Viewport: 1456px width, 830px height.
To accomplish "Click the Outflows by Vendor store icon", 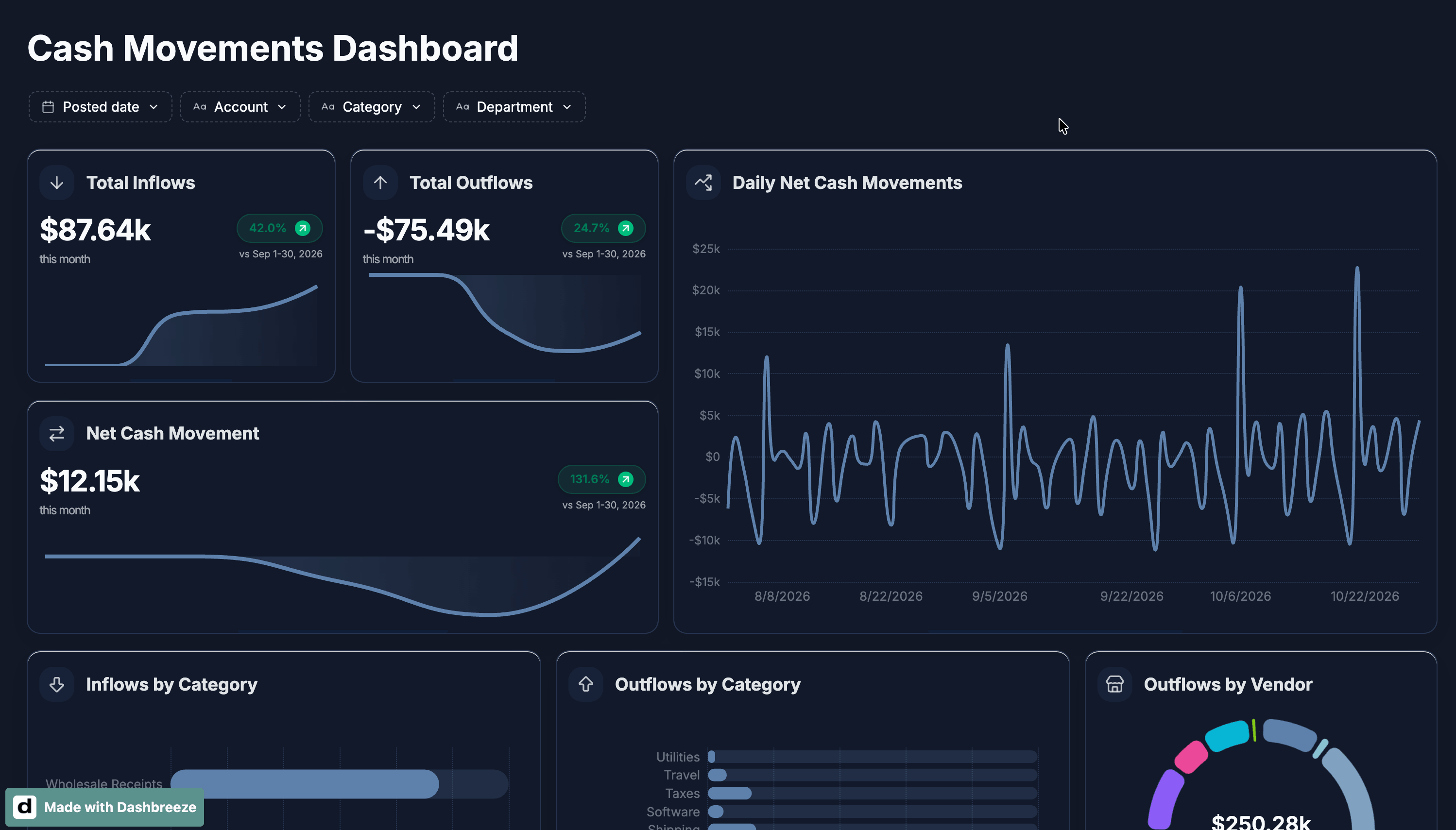I will tap(1114, 684).
